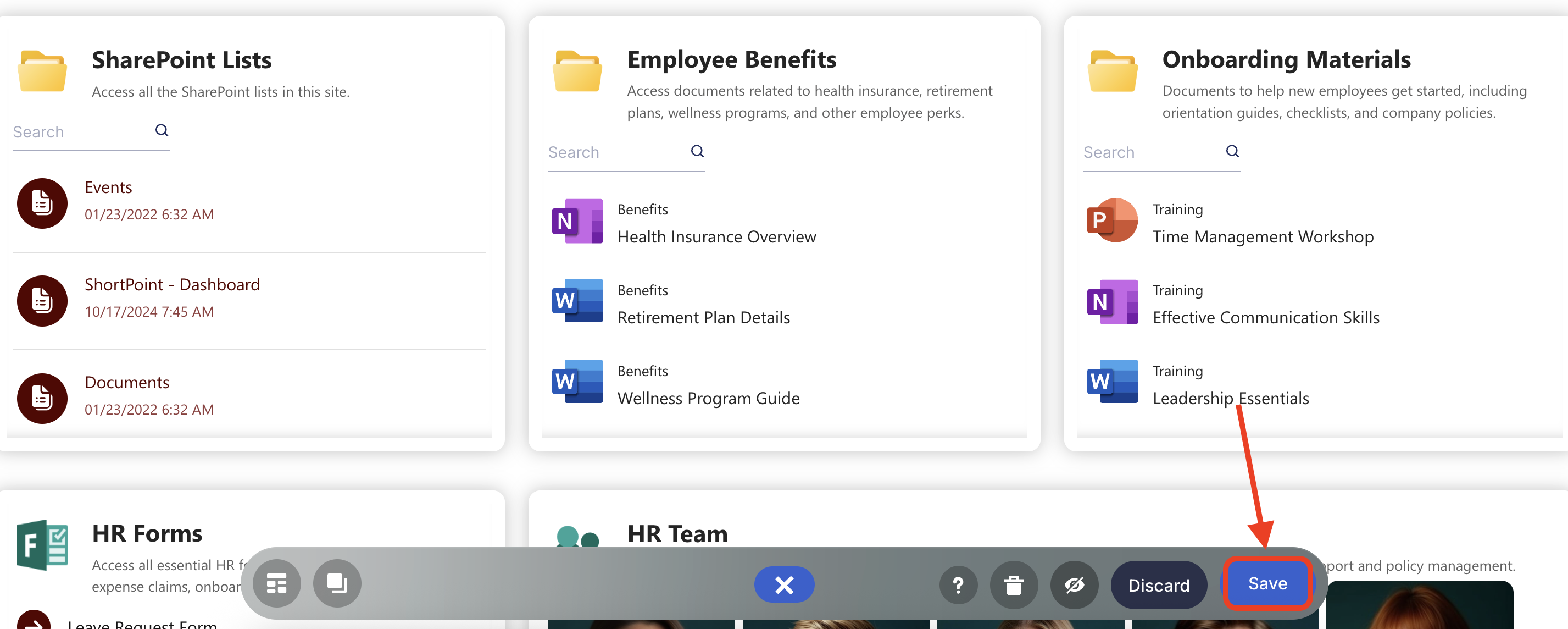Open Effective Communication Skills item
Screen dimensions: 1568x629
click(1265, 317)
